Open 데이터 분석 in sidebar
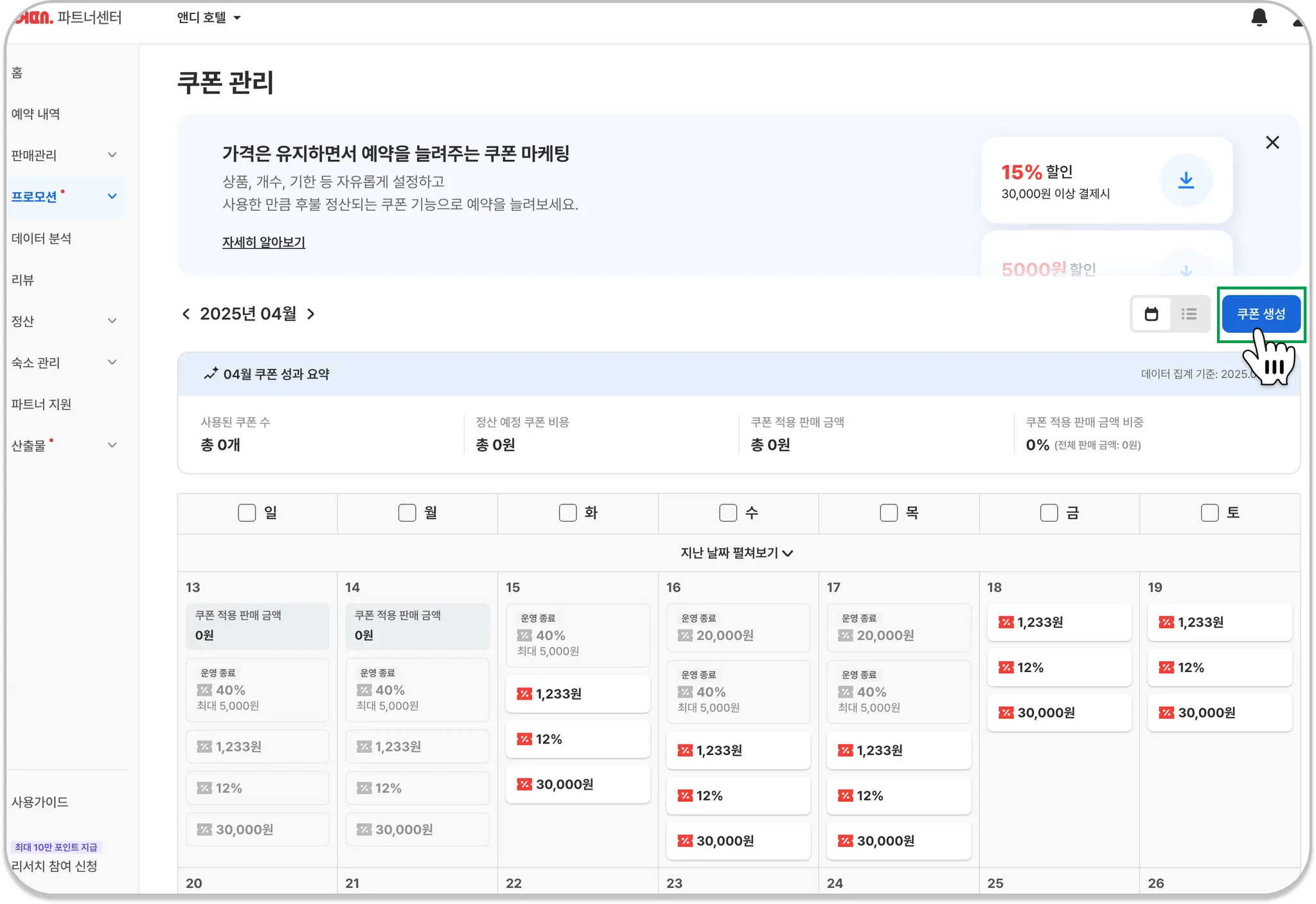The height and width of the screenshot is (904, 1316). coord(42,238)
